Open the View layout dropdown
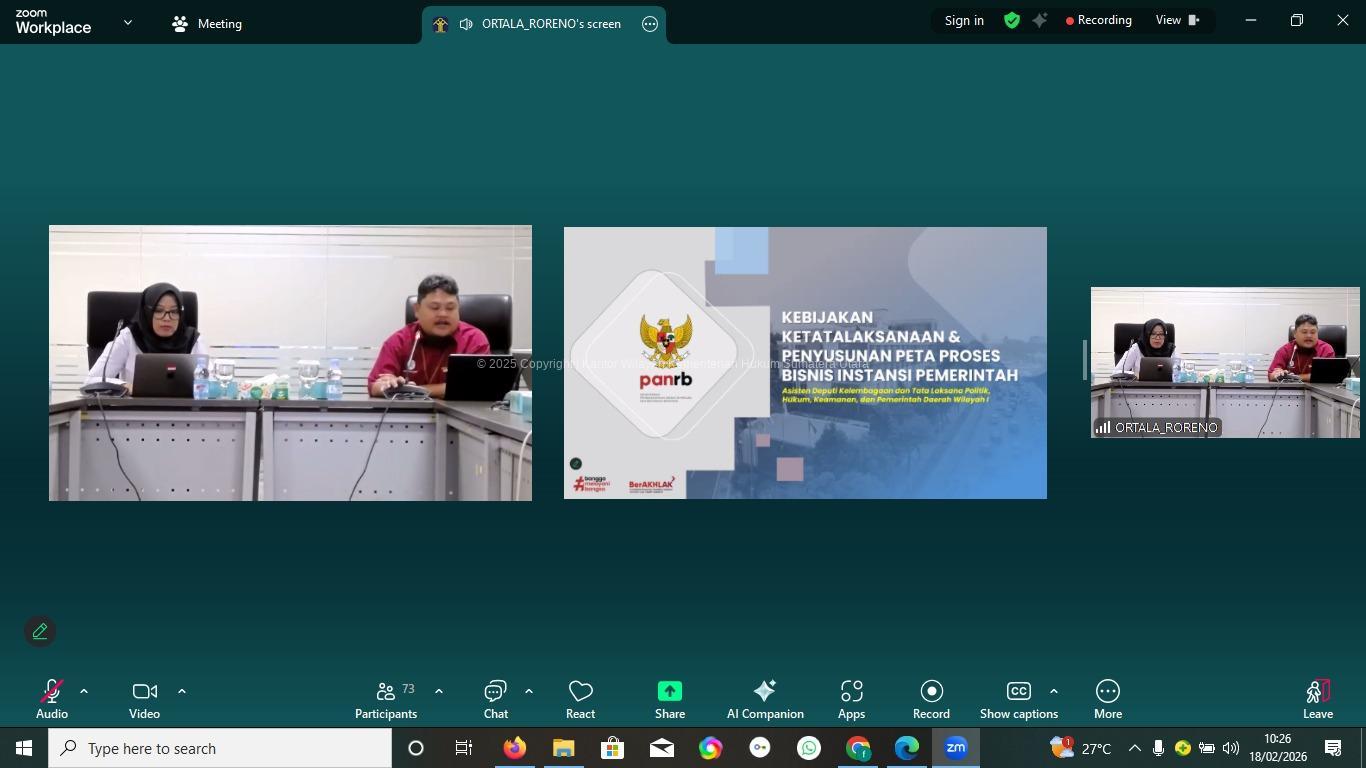Image resolution: width=1366 pixels, height=768 pixels. (x=1177, y=21)
